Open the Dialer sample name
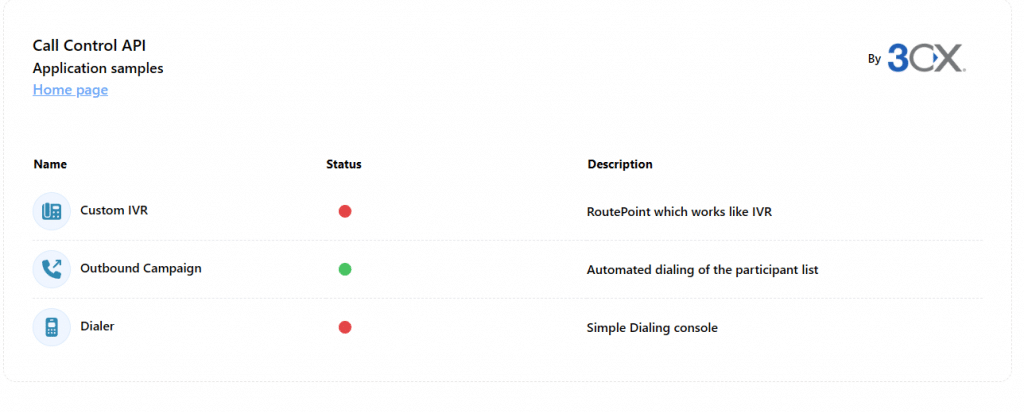This screenshot has width=1024, height=413. pos(97,326)
